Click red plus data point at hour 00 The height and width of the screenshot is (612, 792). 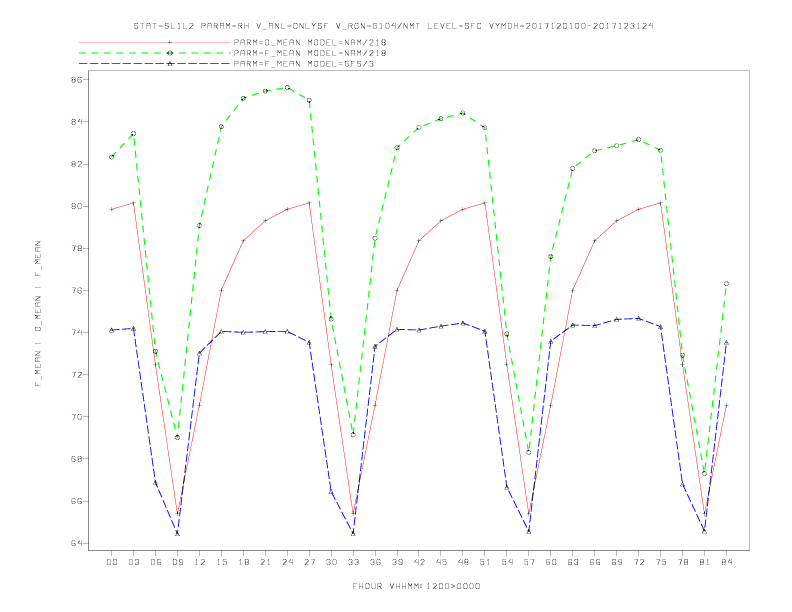pos(112,209)
